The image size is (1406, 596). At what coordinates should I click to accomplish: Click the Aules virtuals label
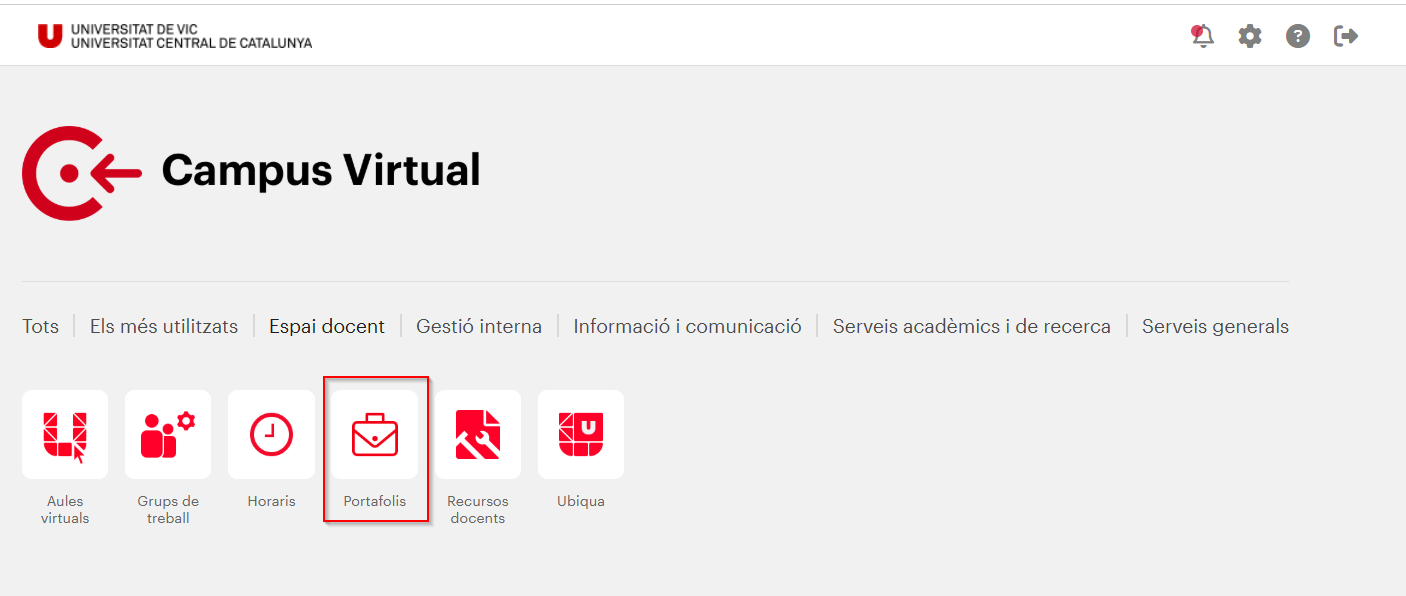coord(65,510)
